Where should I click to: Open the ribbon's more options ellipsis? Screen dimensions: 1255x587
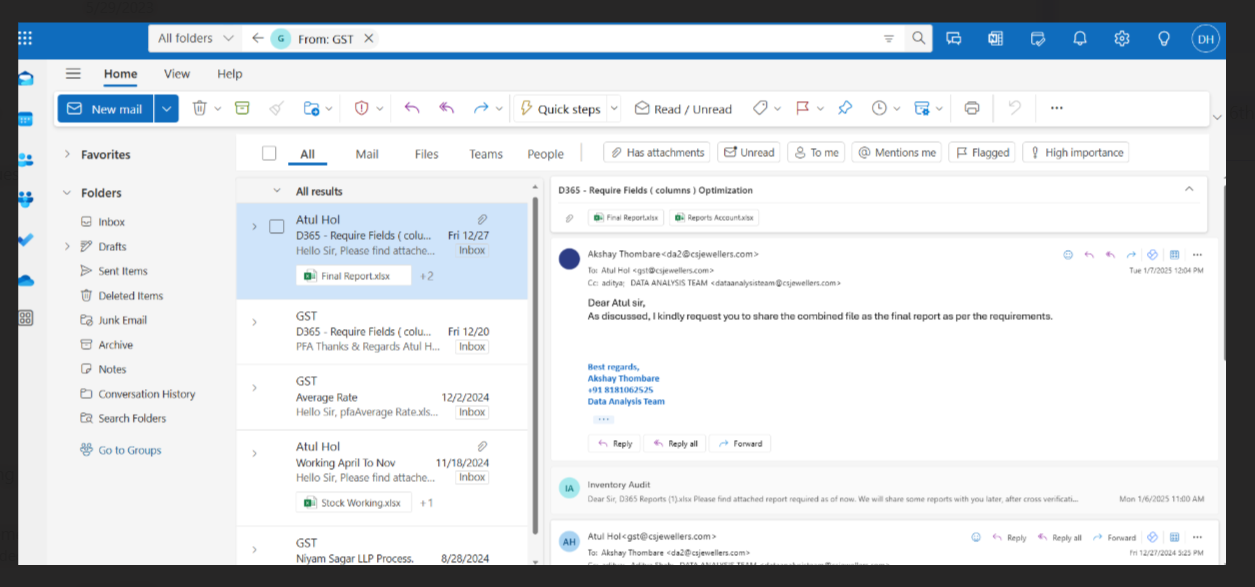[x=1056, y=108]
